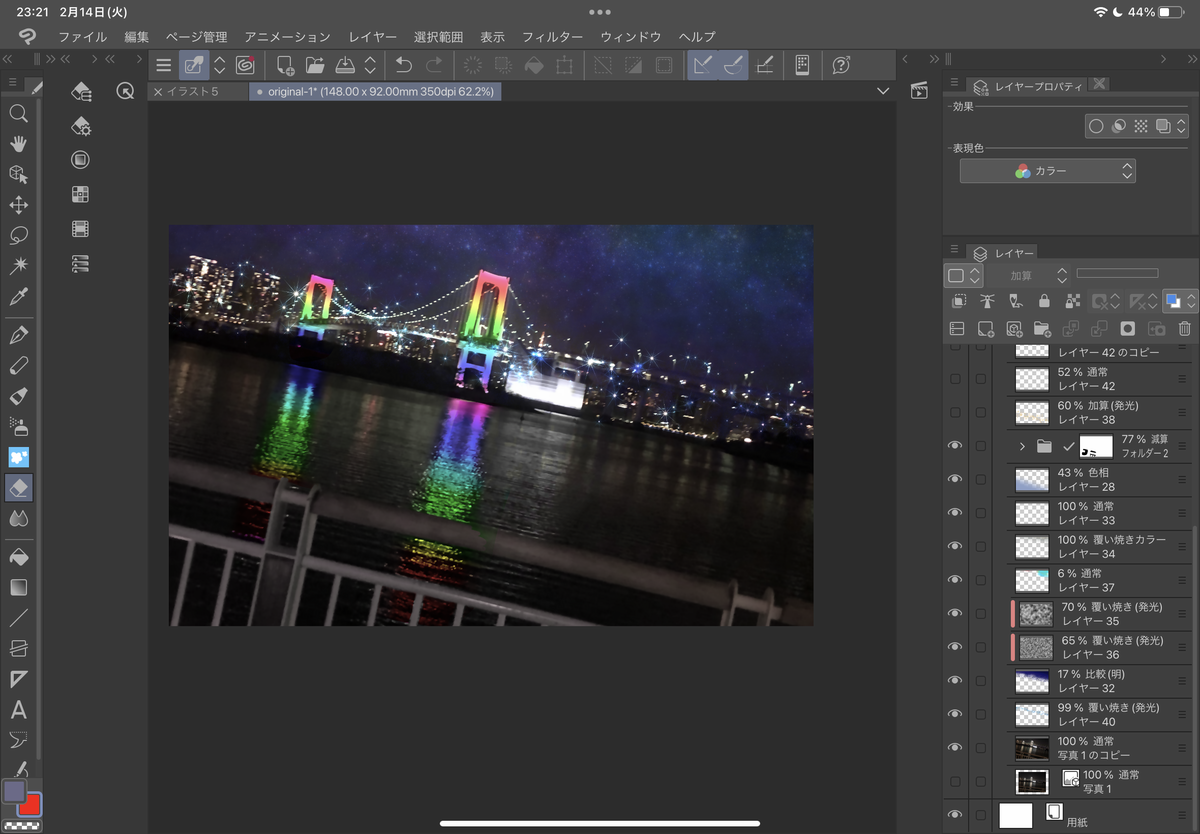Viewport: 1200px width, 834px height.
Task: Create a new raster layer
Action: point(986,328)
